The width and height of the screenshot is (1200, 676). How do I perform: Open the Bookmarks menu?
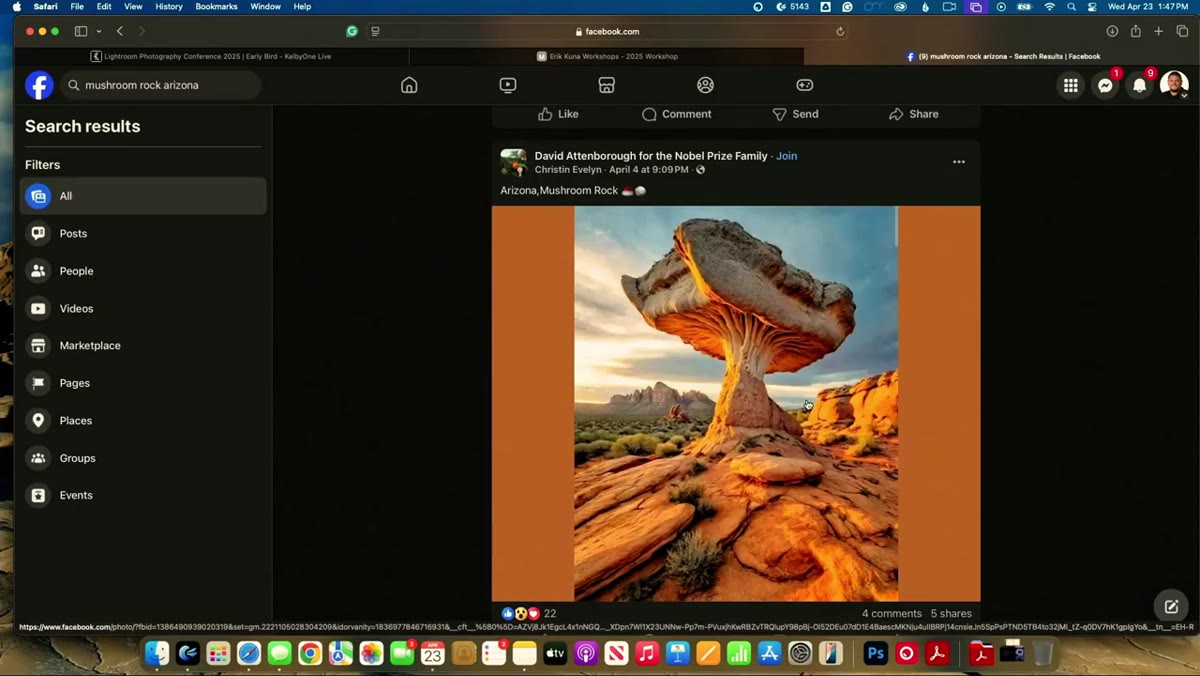tap(217, 7)
